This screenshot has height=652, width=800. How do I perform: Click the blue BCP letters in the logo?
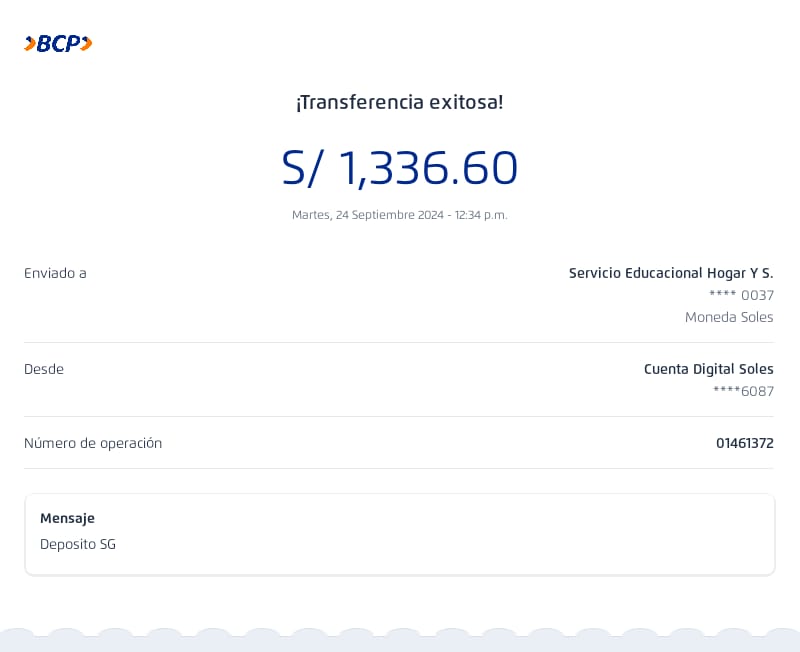[58, 44]
